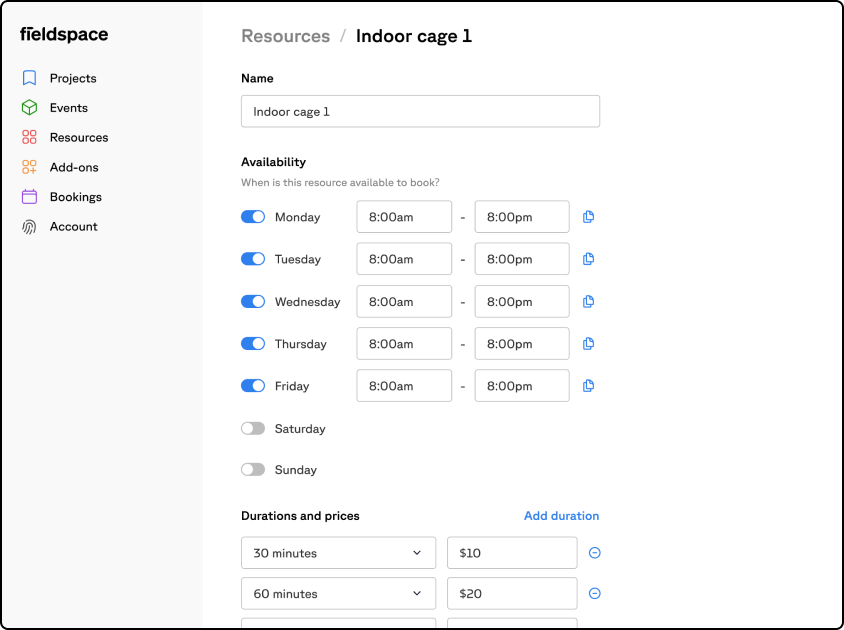Disable the Monday availability toggle
Image resolution: width=844 pixels, height=630 pixels.
(253, 217)
